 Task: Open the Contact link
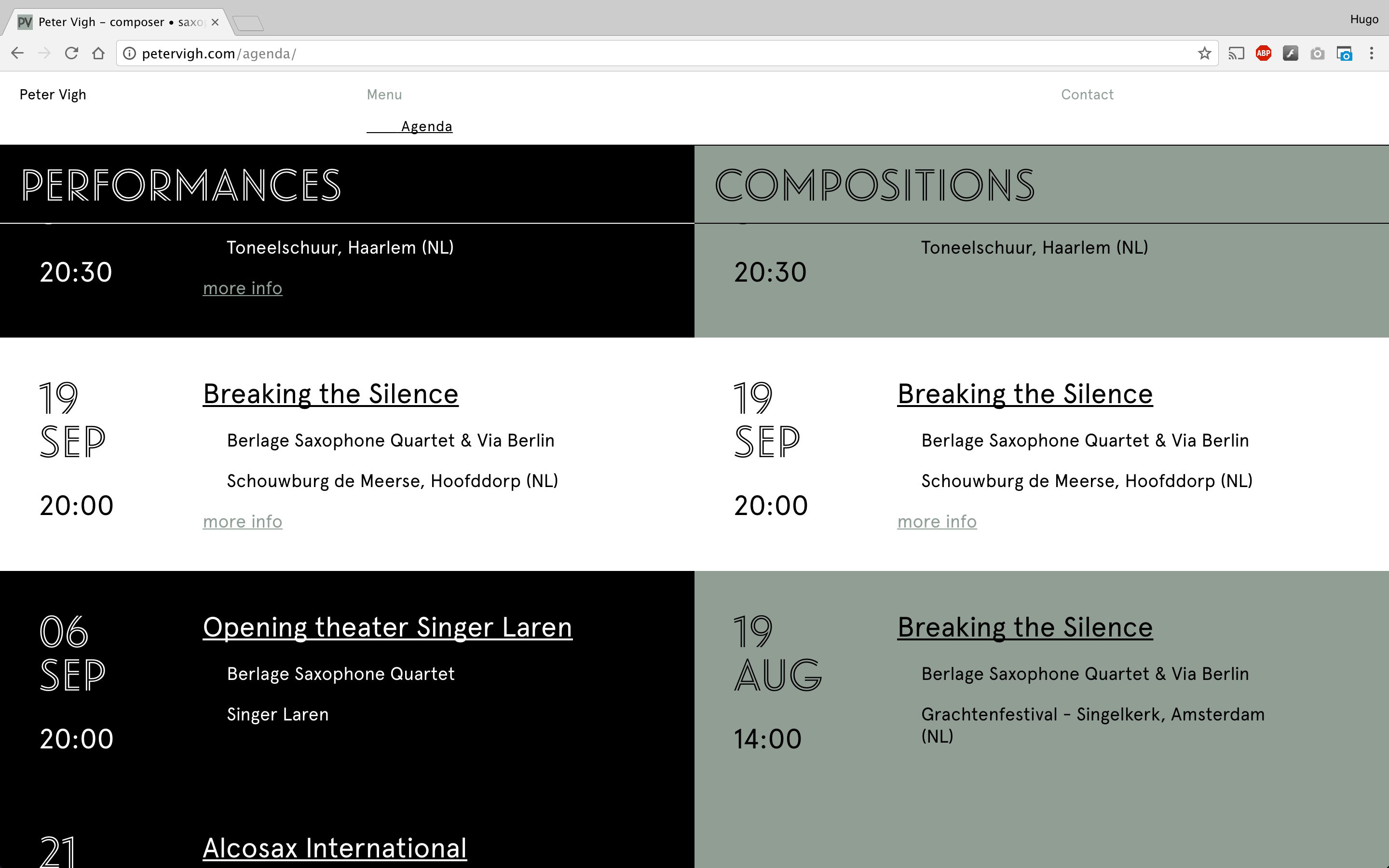[1087, 95]
